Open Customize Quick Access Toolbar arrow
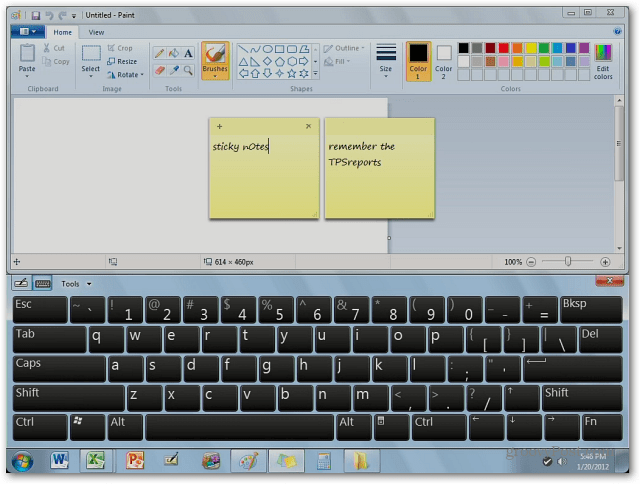Screen dimensions: 640x484 [x=74, y=16]
